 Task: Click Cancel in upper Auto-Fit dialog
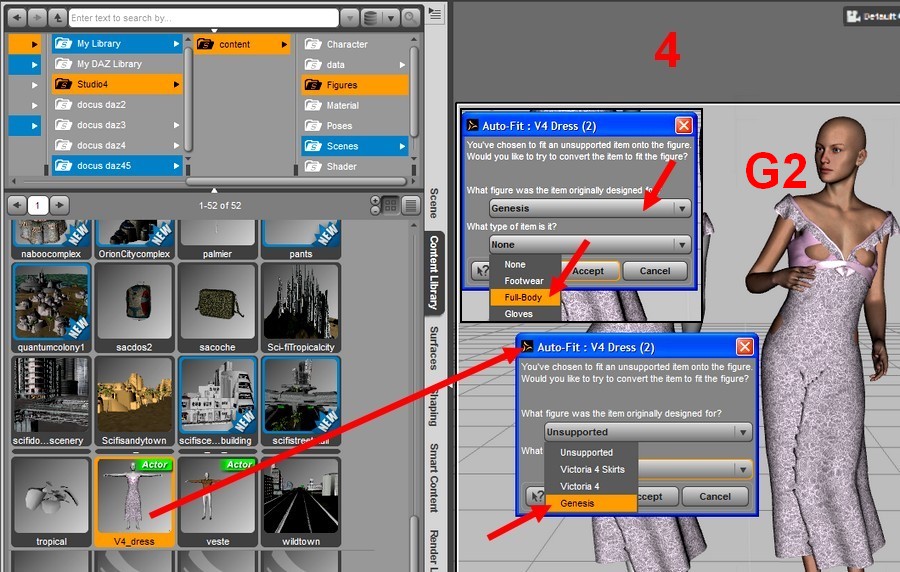click(655, 271)
